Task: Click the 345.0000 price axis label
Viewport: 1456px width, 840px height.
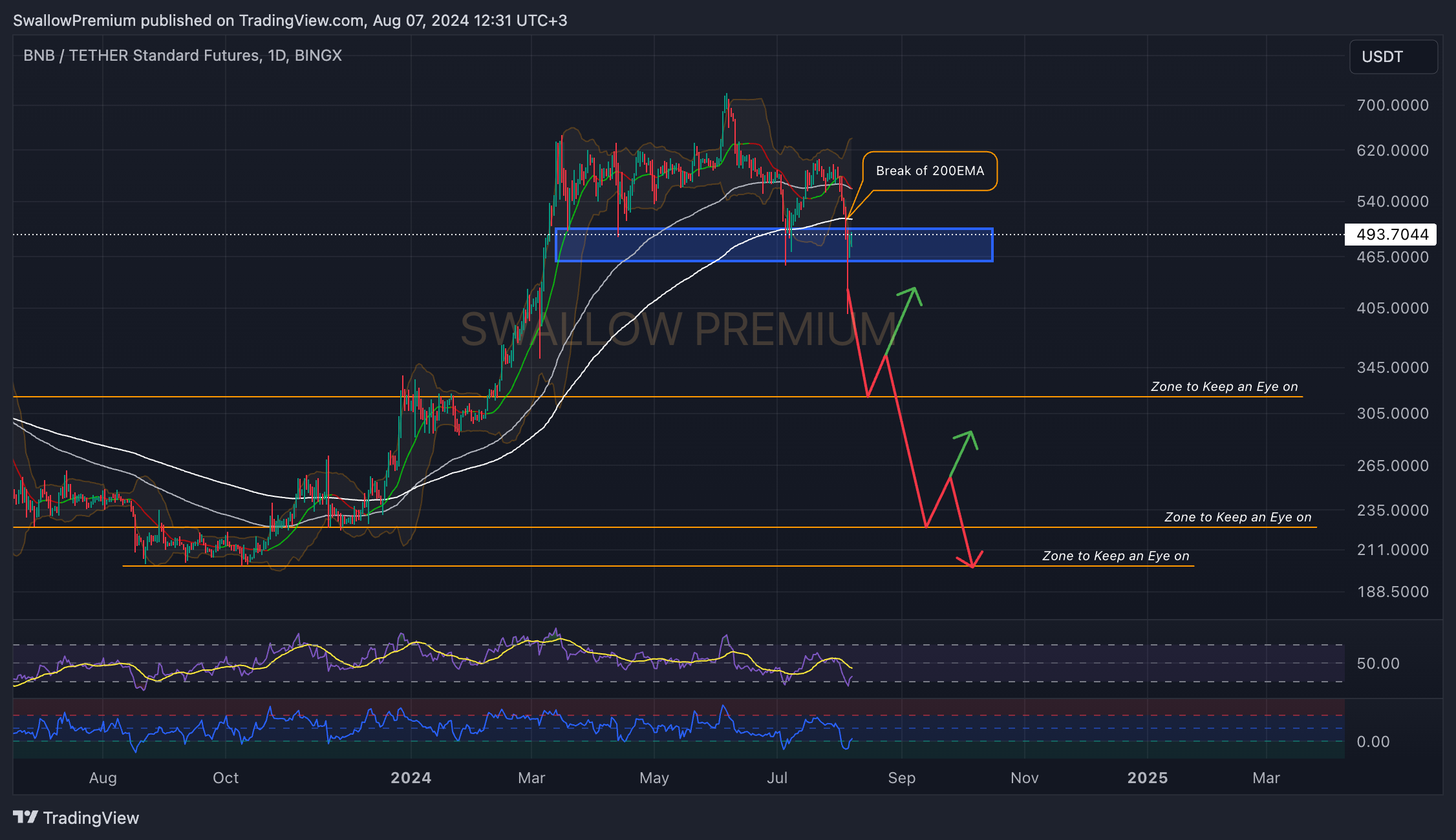Action: coord(1393,367)
